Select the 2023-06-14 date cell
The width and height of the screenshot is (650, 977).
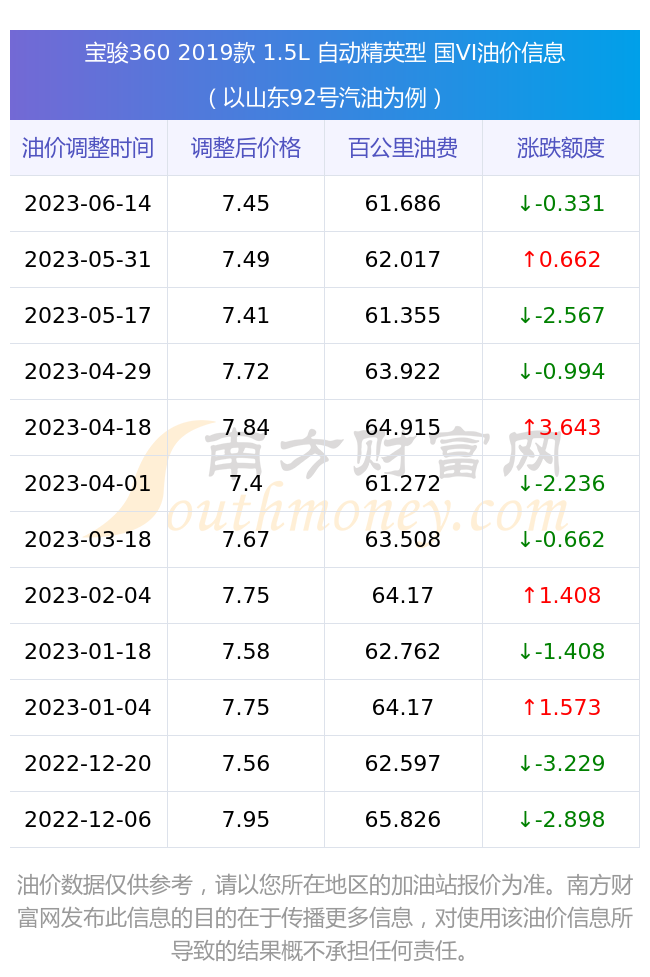[88, 204]
